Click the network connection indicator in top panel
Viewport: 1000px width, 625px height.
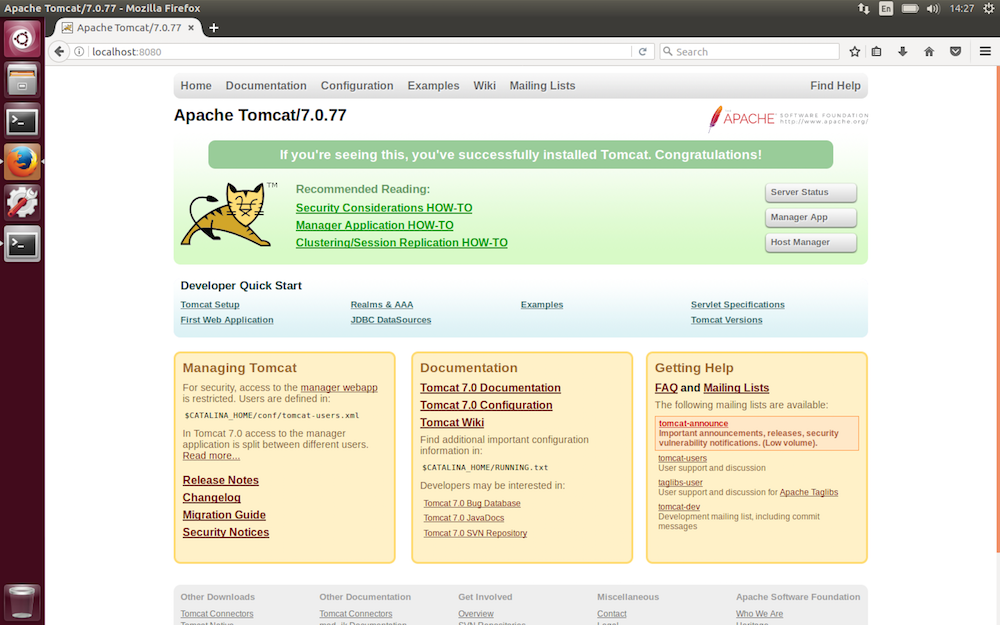[864, 8]
